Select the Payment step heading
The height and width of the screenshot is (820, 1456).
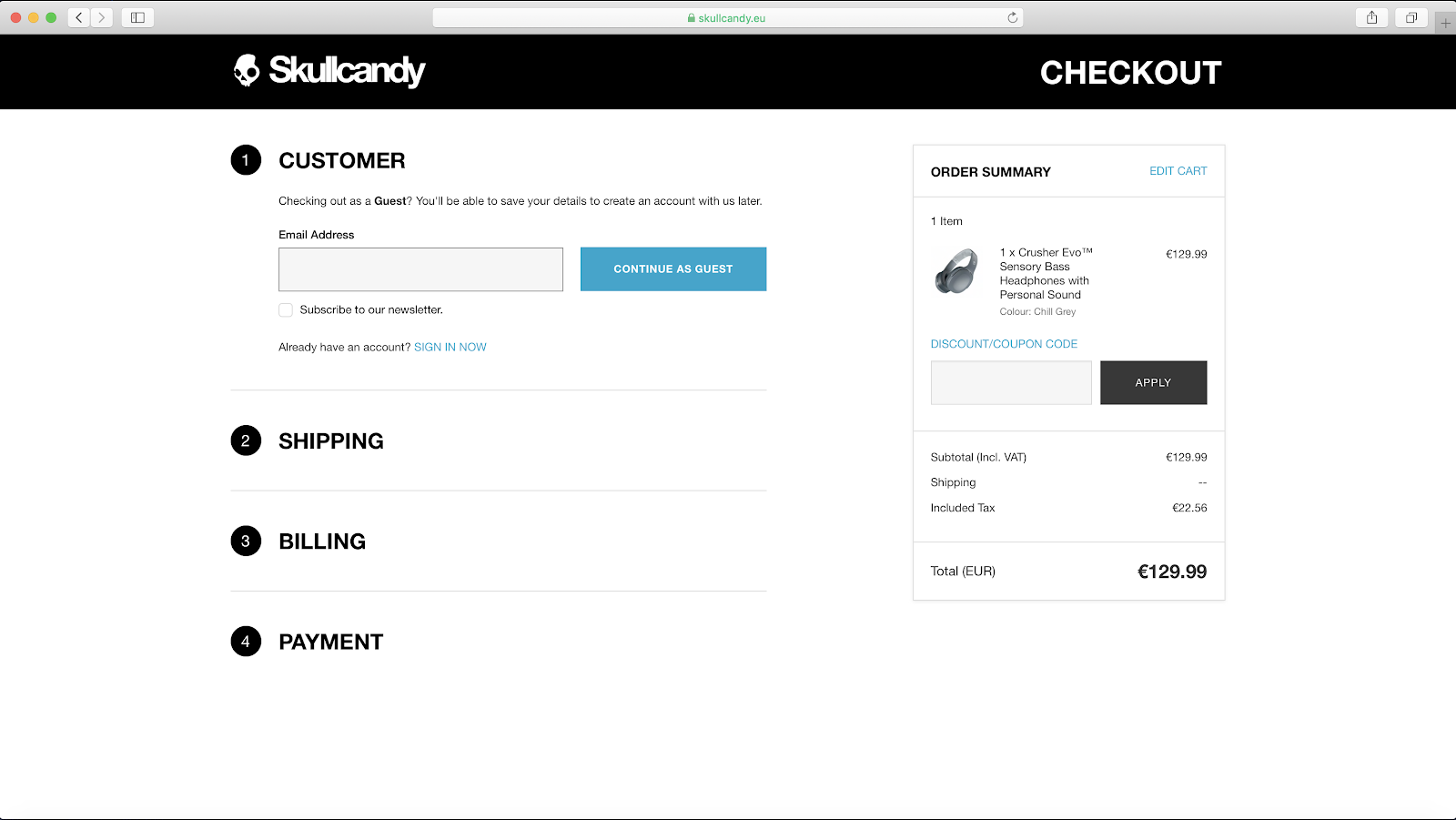pos(331,642)
